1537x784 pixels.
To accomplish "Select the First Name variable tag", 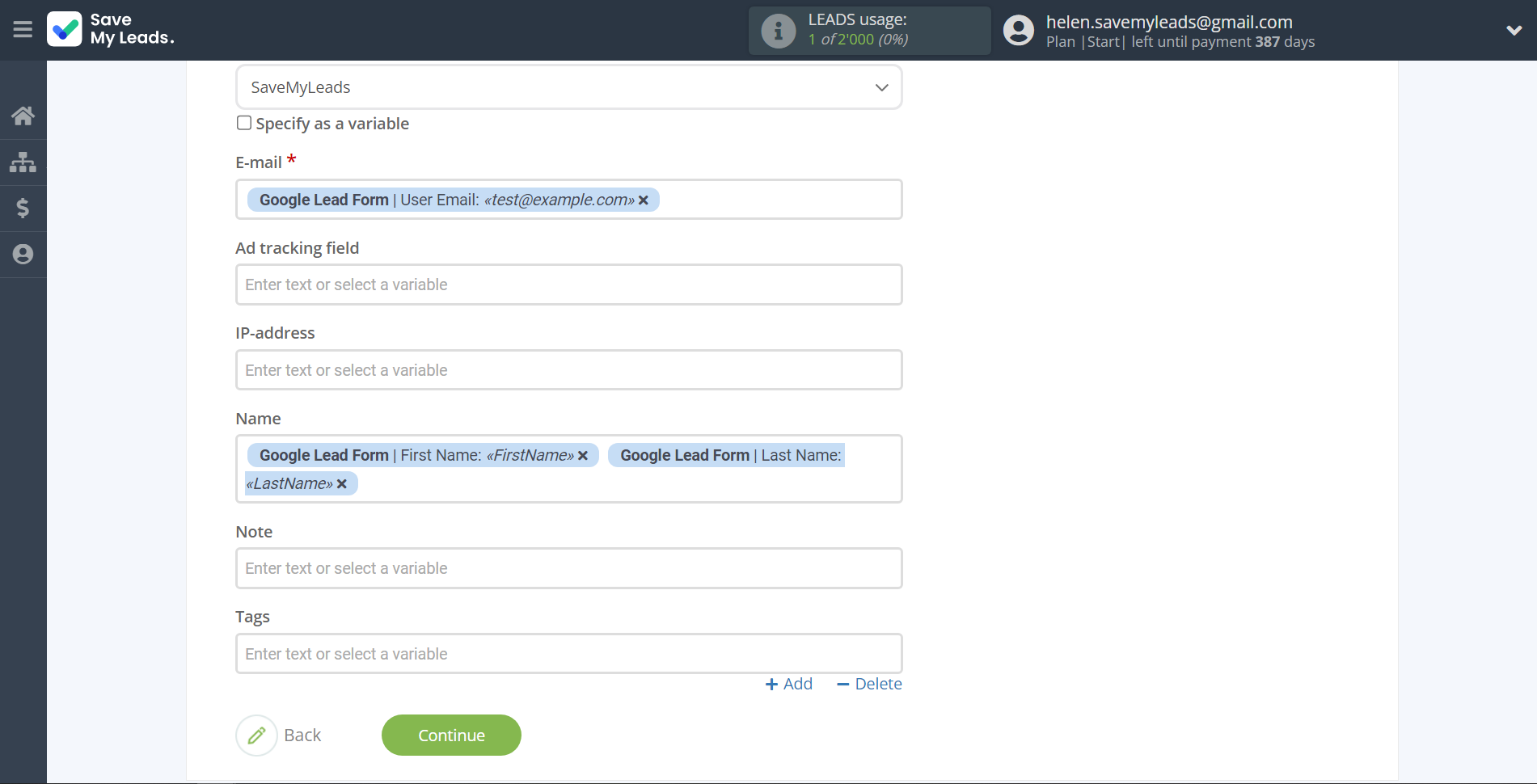I will (x=423, y=455).
